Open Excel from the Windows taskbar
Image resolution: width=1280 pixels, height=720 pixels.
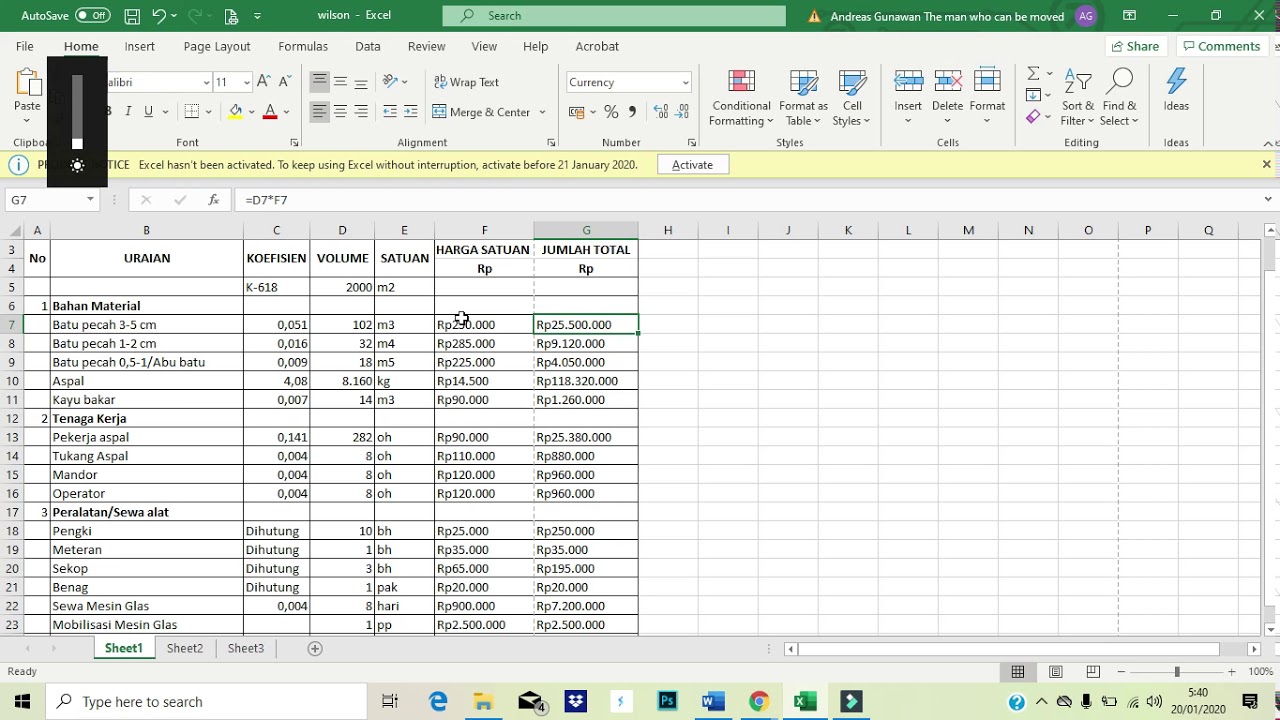[805, 701]
